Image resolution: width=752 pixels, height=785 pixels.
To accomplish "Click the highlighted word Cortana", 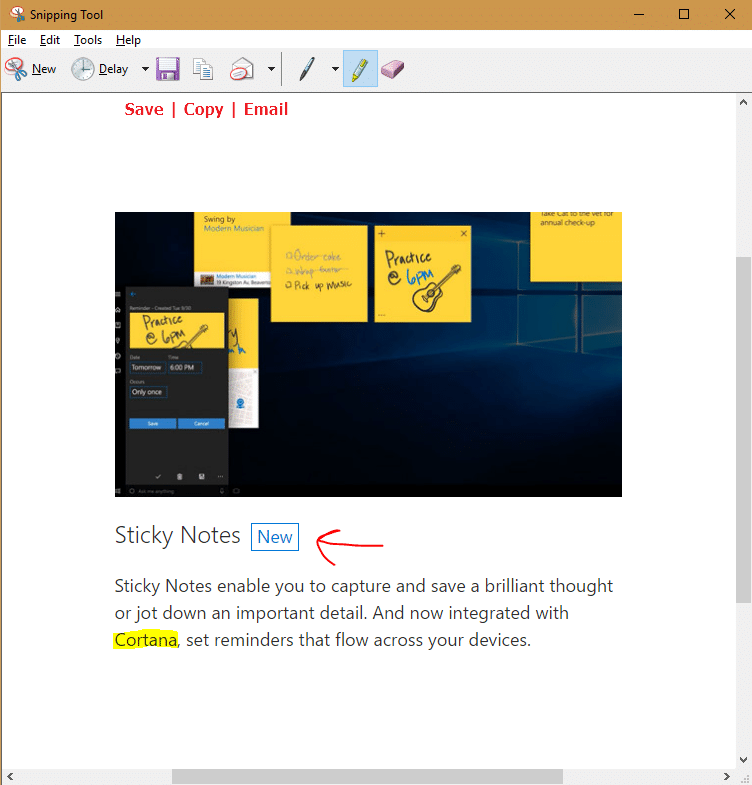I will point(146,639).
